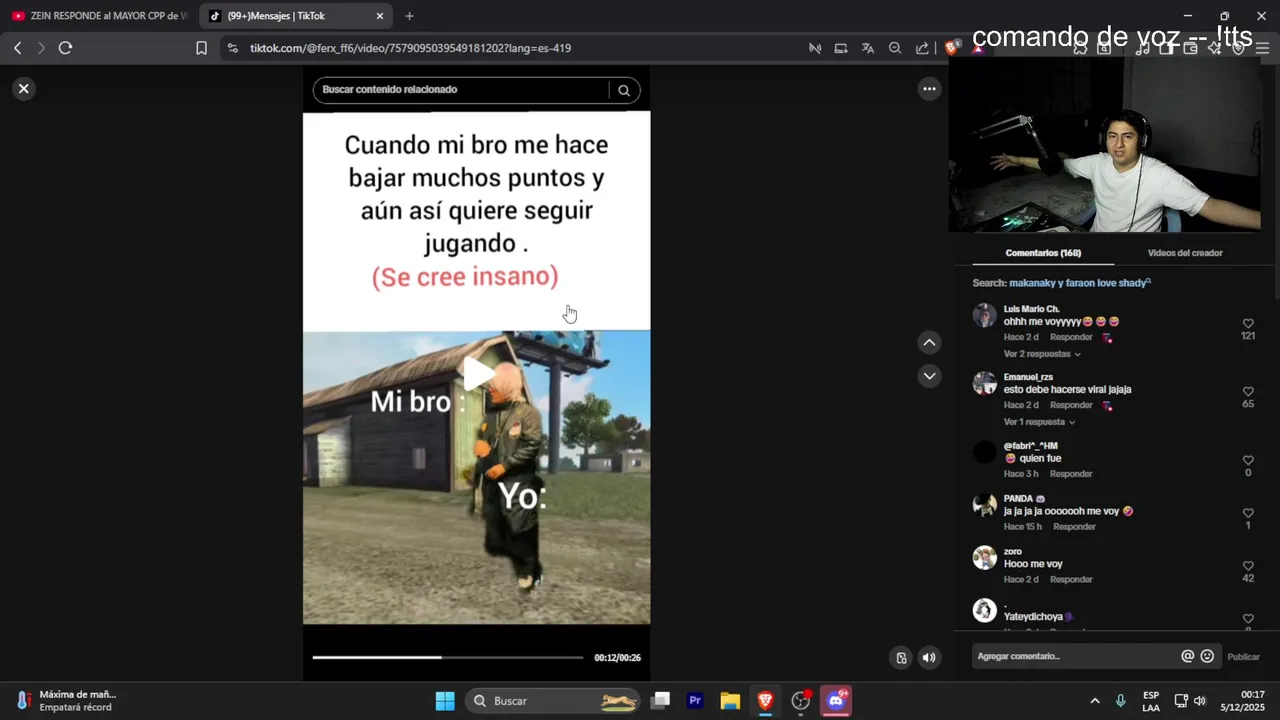The width and height of the screenshot is (1280, 720).
Task: Play the video with the center play button
Action: [x=477, y=373]
